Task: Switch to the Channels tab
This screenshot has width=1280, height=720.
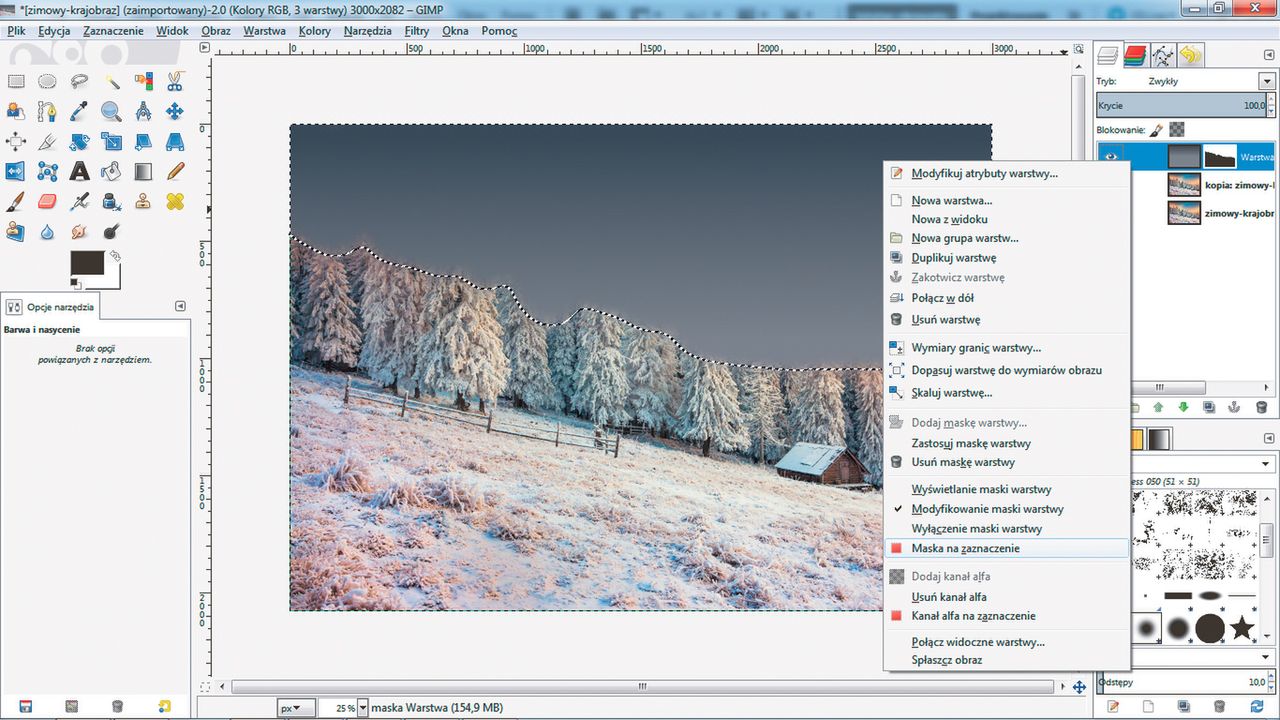Action: (1135, 55)
